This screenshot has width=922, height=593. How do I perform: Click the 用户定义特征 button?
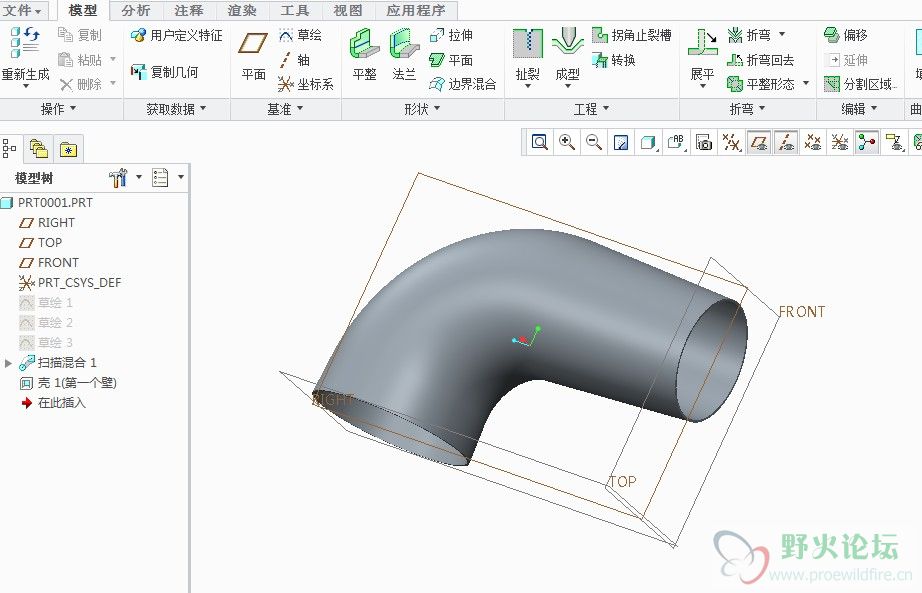pyautogui.click(x=177, y=35)
